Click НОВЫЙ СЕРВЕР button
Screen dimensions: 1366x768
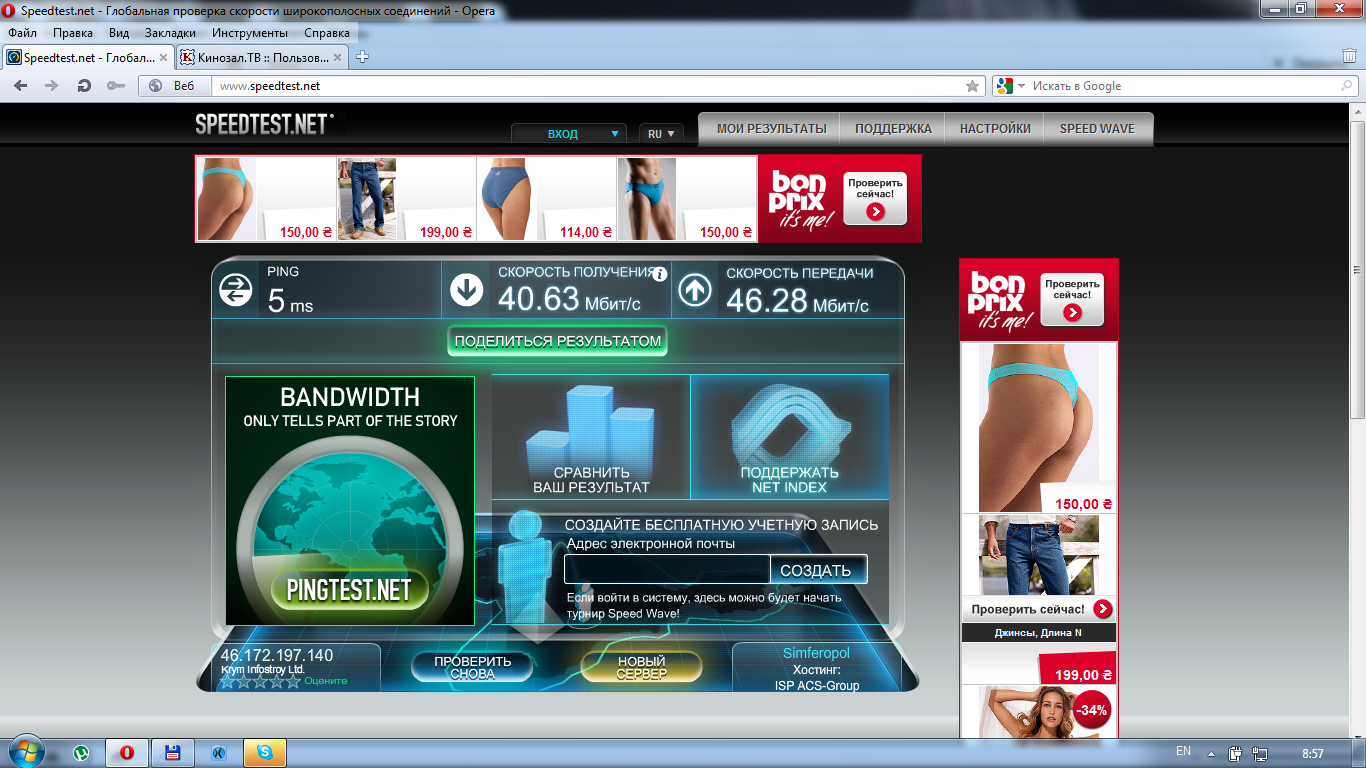[641, 667]
